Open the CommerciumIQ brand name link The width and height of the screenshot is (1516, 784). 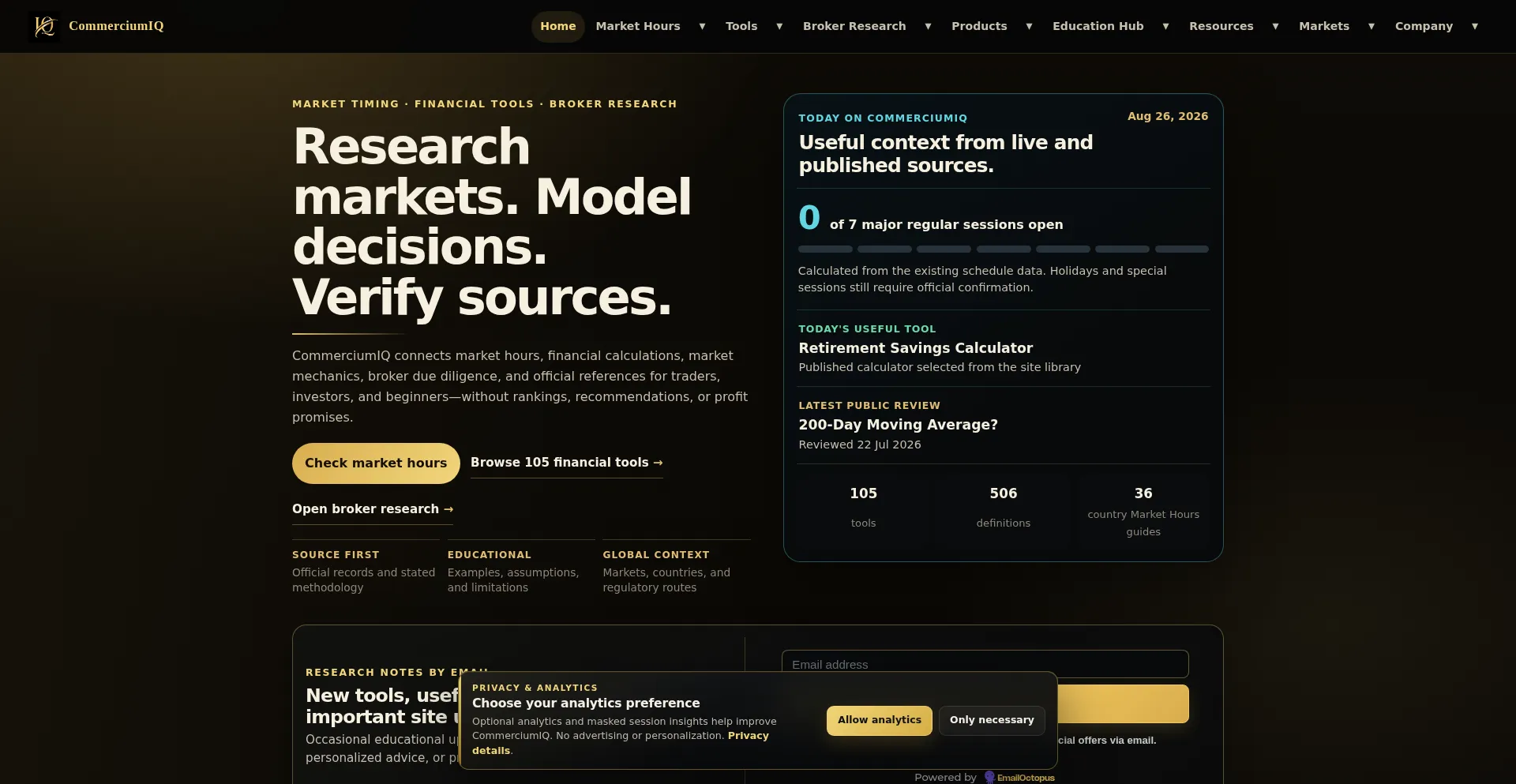click(x=116, y=26)
